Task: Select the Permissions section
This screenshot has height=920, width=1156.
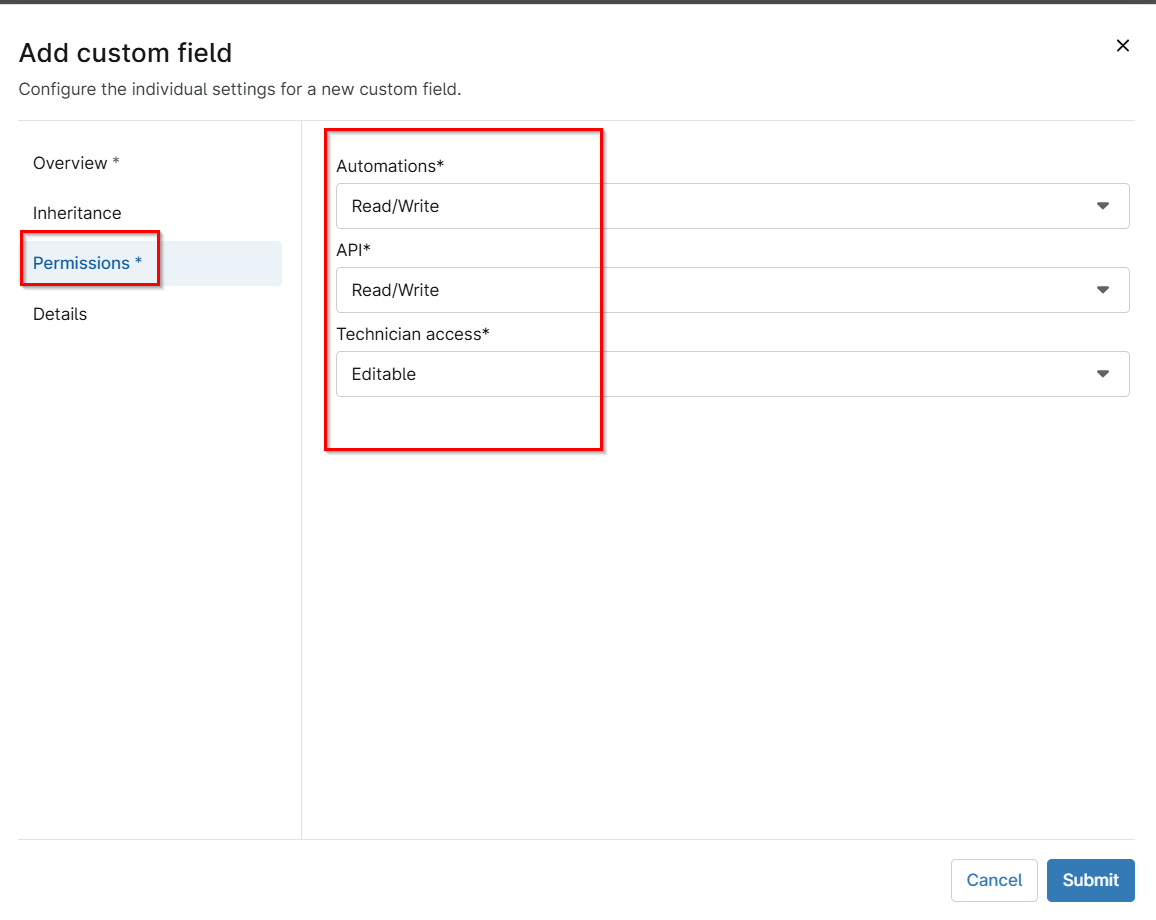Action: [x=88, y=263]
